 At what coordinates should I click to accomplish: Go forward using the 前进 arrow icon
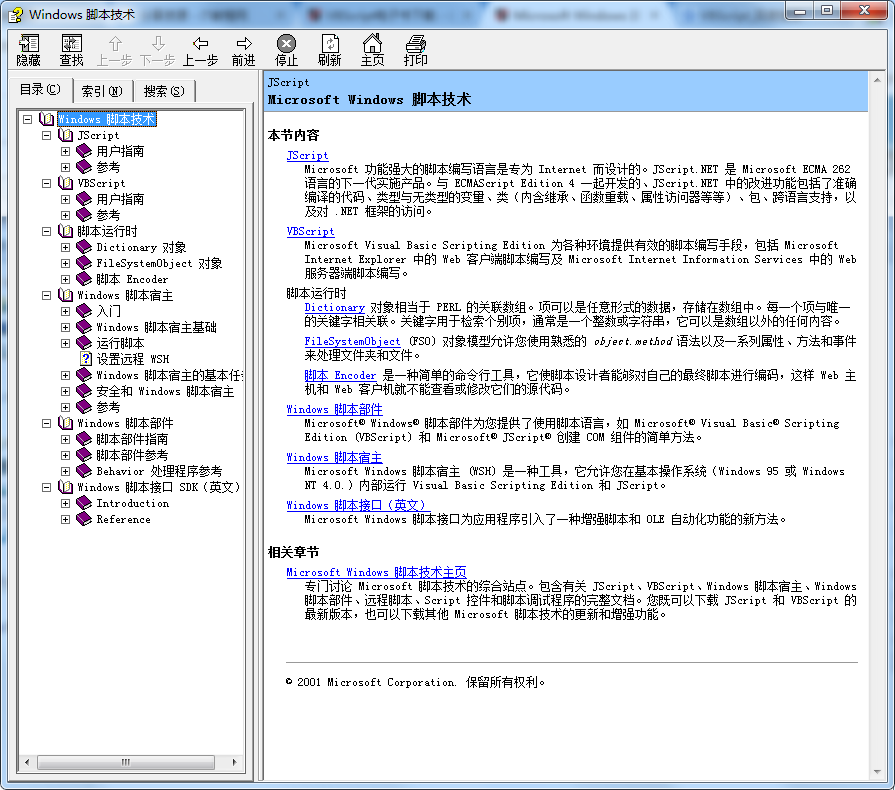click(x=243, y=48)
